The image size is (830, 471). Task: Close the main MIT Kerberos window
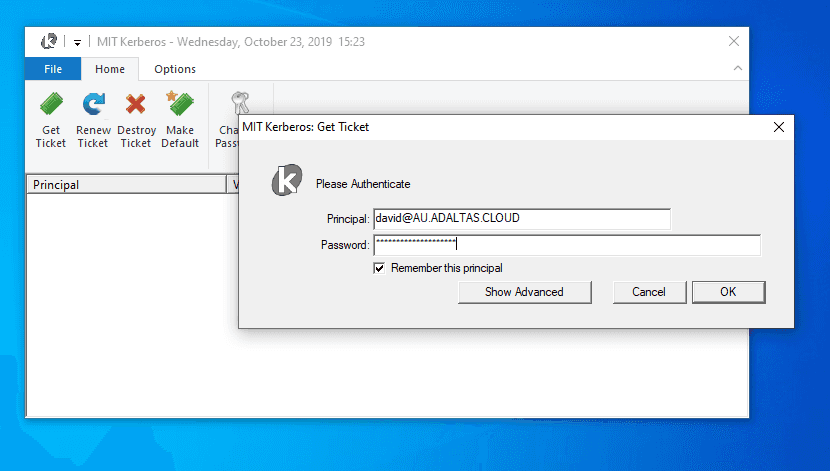tap(734, 41)
